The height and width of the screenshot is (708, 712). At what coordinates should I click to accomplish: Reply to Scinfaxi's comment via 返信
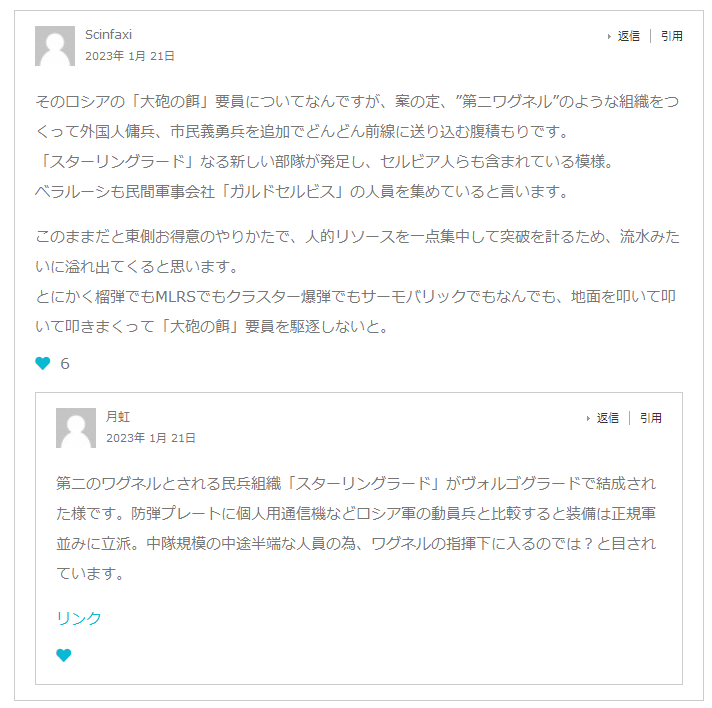(x=628, y=36)
